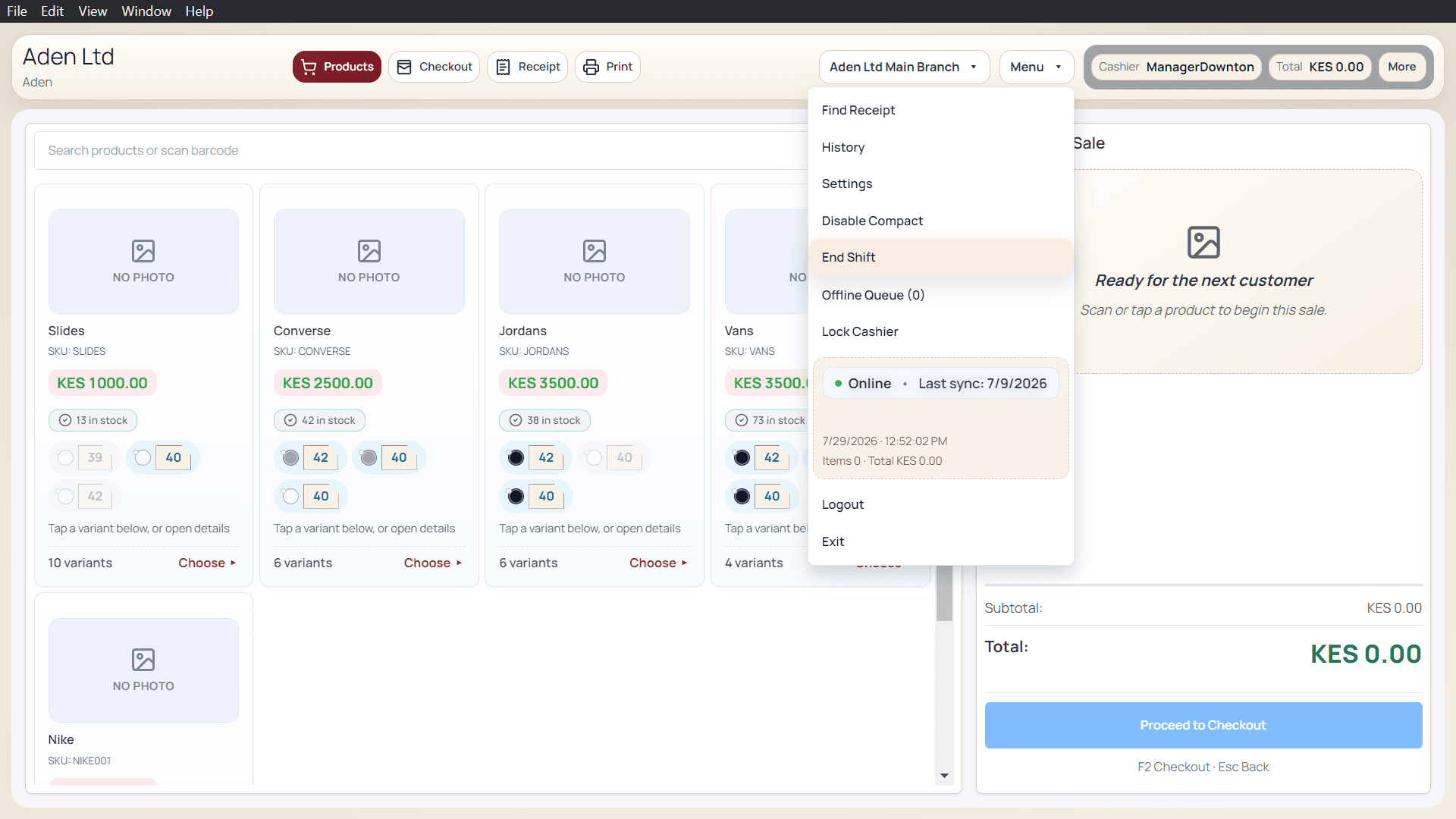Select Vans black size 42 variant
The height and width of the screenshot is (819, 1456).
tap(761, 457)
